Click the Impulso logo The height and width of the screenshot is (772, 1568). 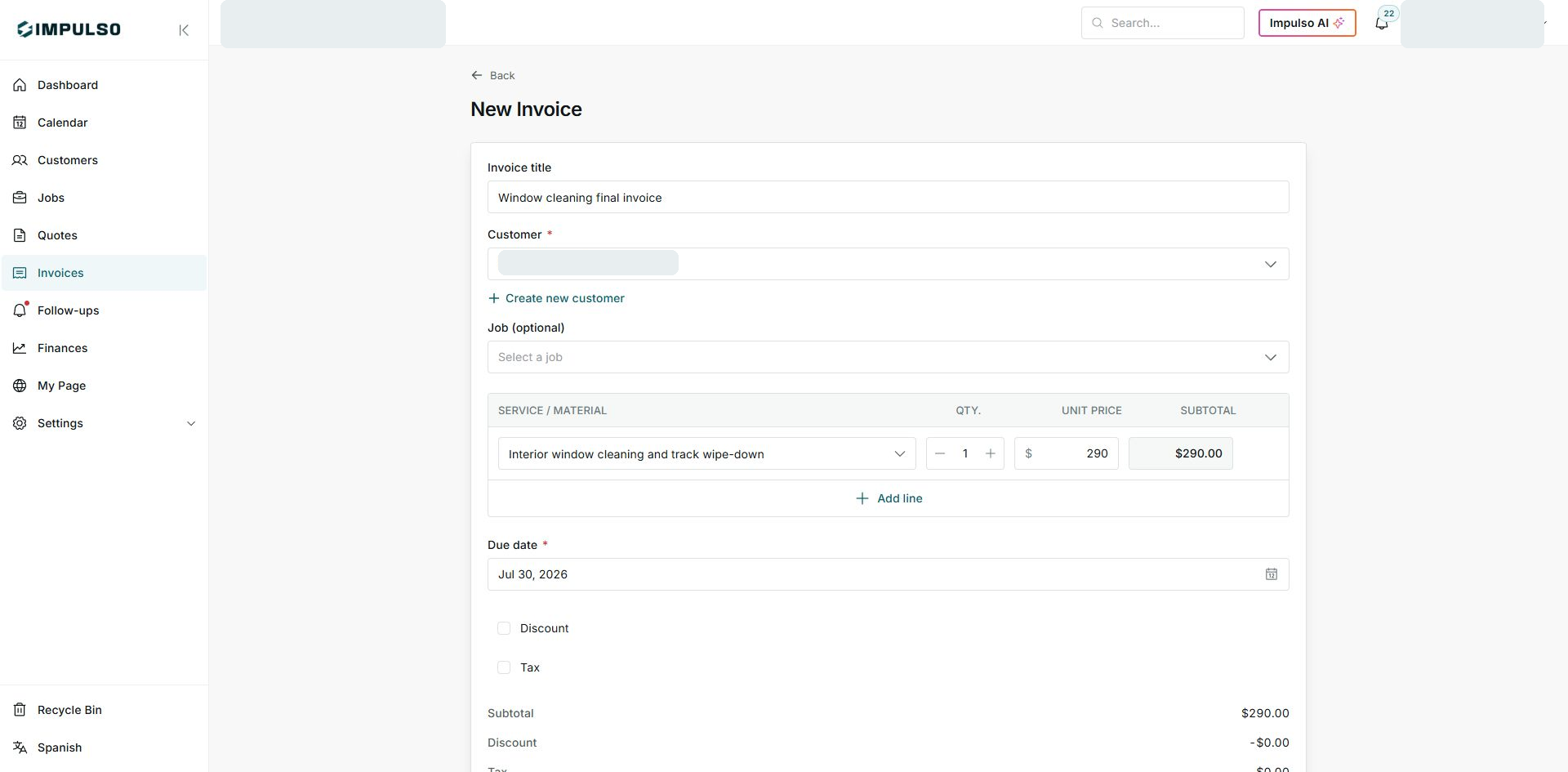point(69,29)
